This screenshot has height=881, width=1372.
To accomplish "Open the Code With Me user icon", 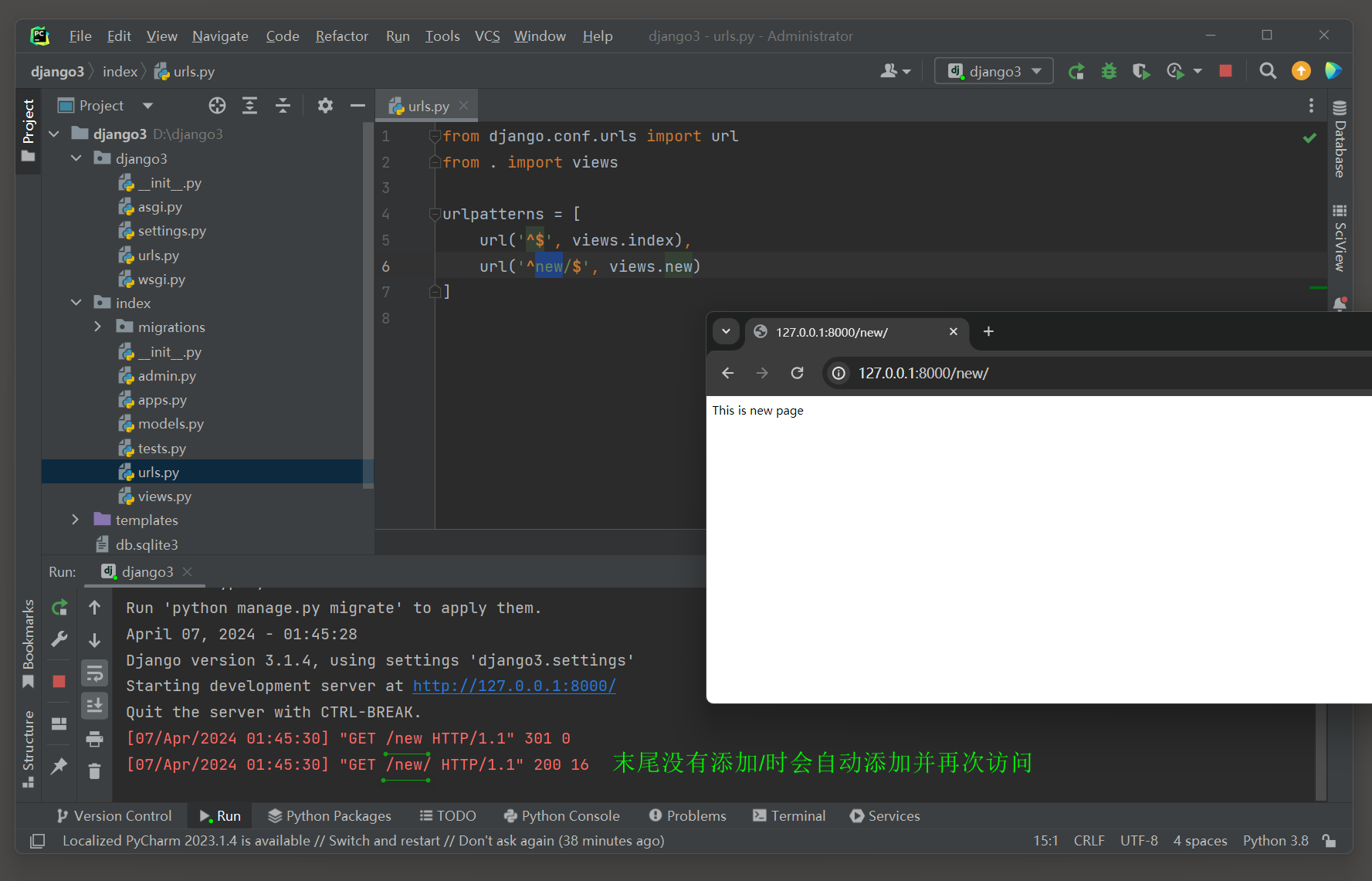I will [x=895, y=71].
